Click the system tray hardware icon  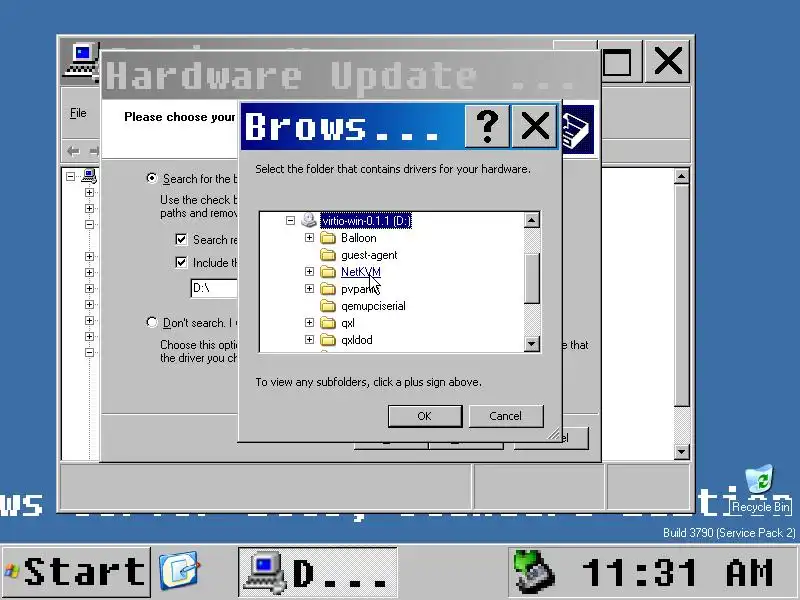(x=534, y=571)
